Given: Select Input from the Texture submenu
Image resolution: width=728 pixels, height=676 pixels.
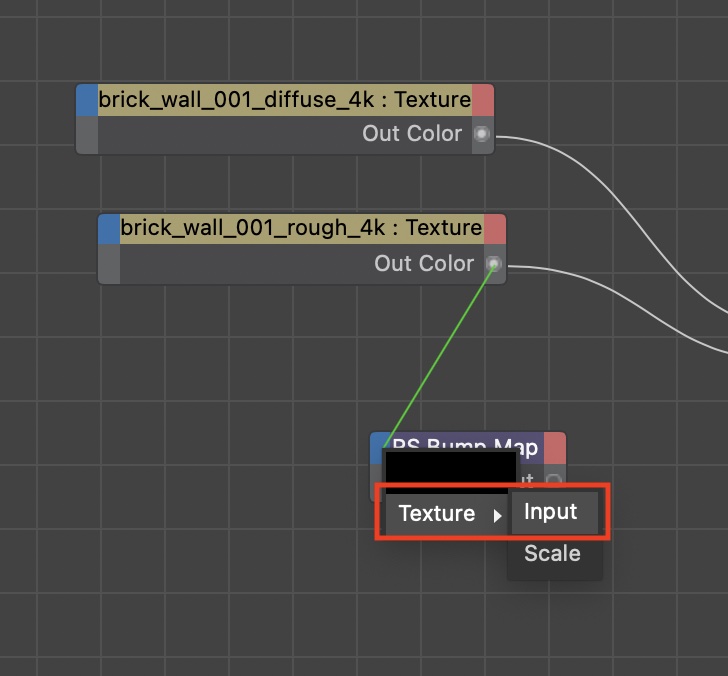Looking at the screenshot, I should (551, 512).
